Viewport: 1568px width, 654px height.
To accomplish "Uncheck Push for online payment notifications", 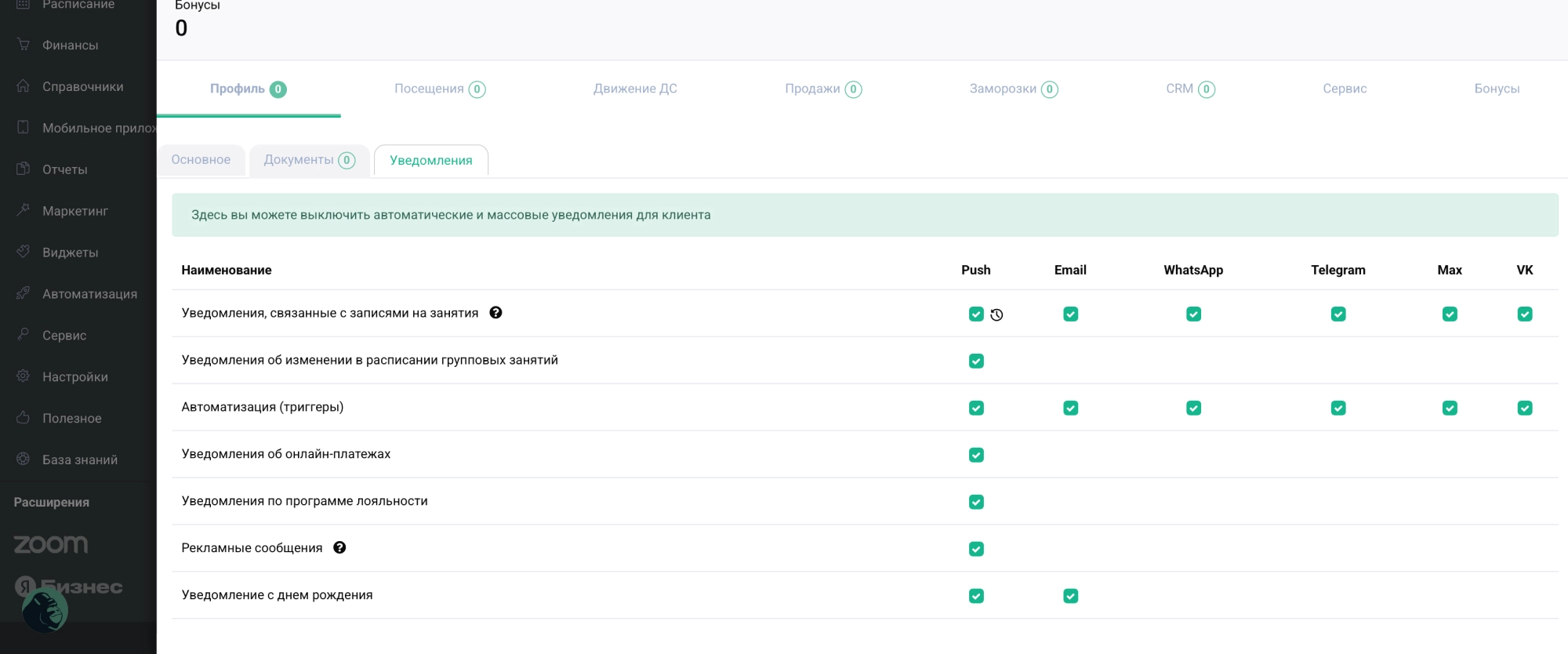I will pyautogui.click(x=976, y=455).
